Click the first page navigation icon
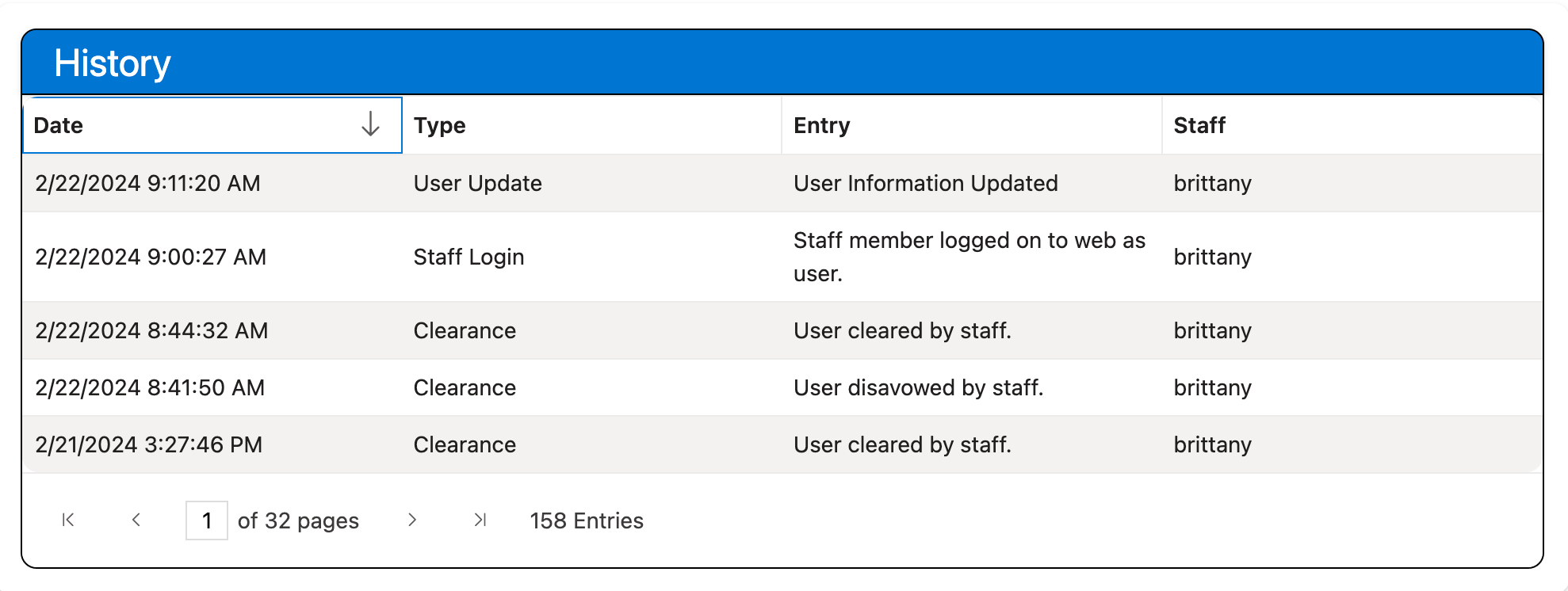This screenshot has height=591, width=1568. (x=68, y=520)
